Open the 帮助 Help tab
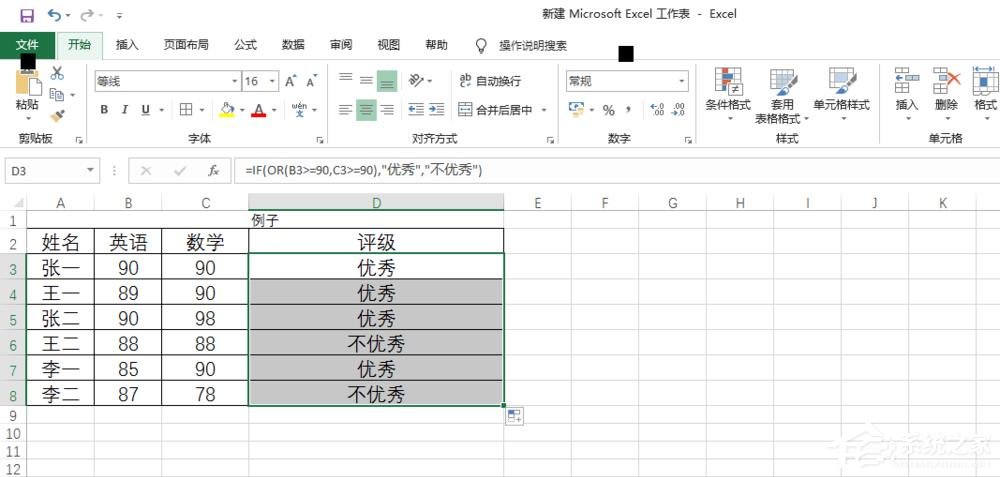 pos(436,45)
